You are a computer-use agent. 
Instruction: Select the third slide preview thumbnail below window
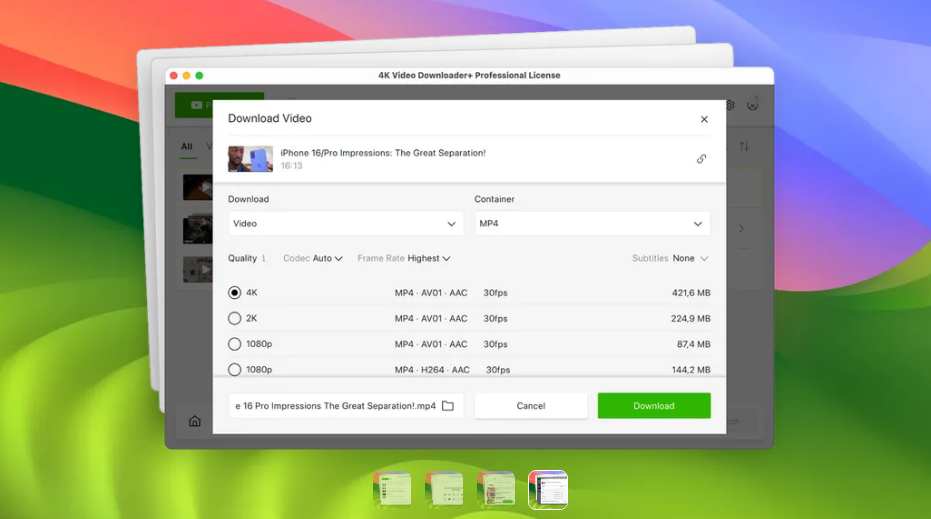(496, 490)
